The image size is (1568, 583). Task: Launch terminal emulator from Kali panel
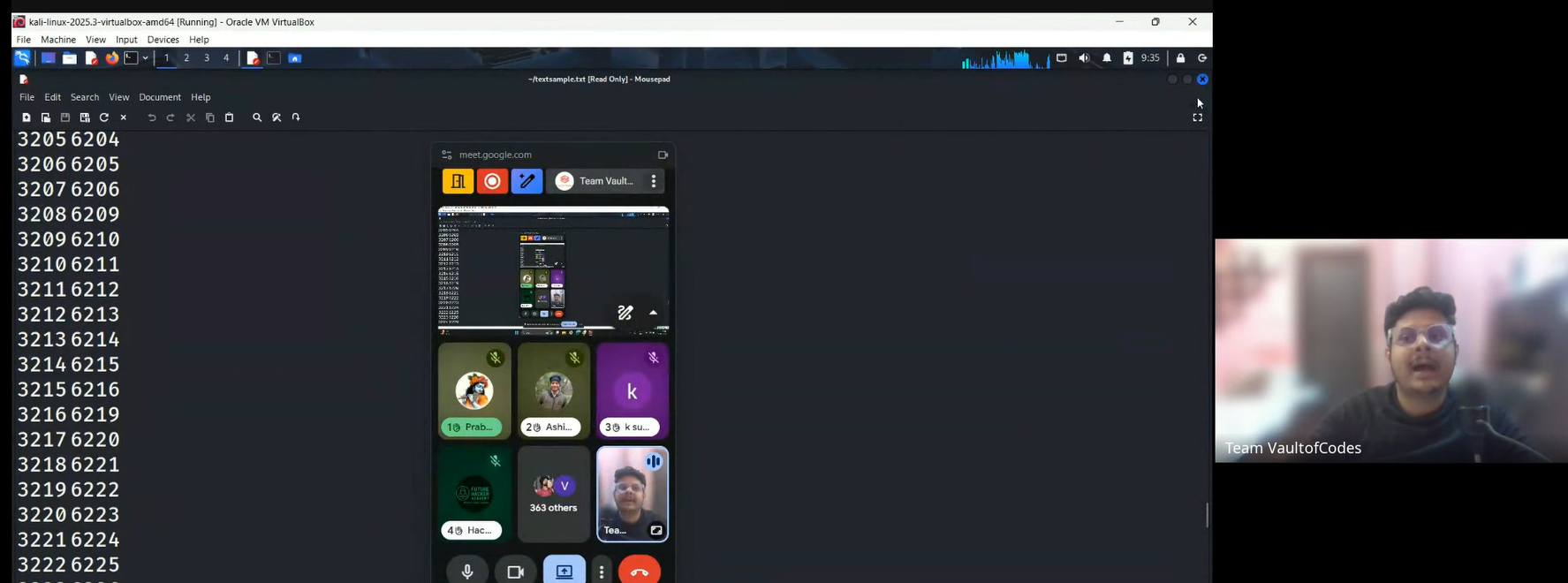pos(131,58)
